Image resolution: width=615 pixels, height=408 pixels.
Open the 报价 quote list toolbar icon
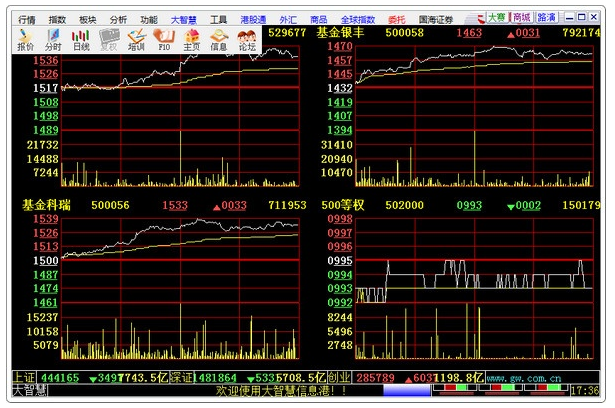[25, 40]
